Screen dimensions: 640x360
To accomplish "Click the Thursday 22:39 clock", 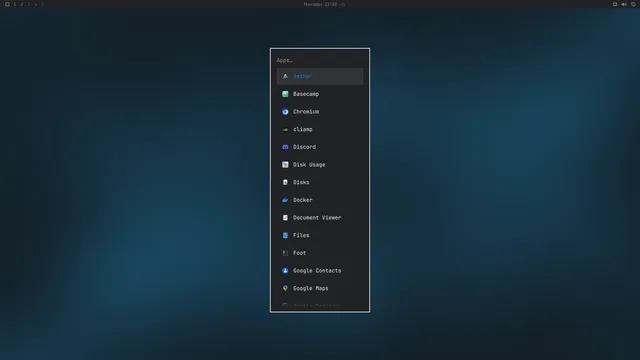I will coord(320,4).
